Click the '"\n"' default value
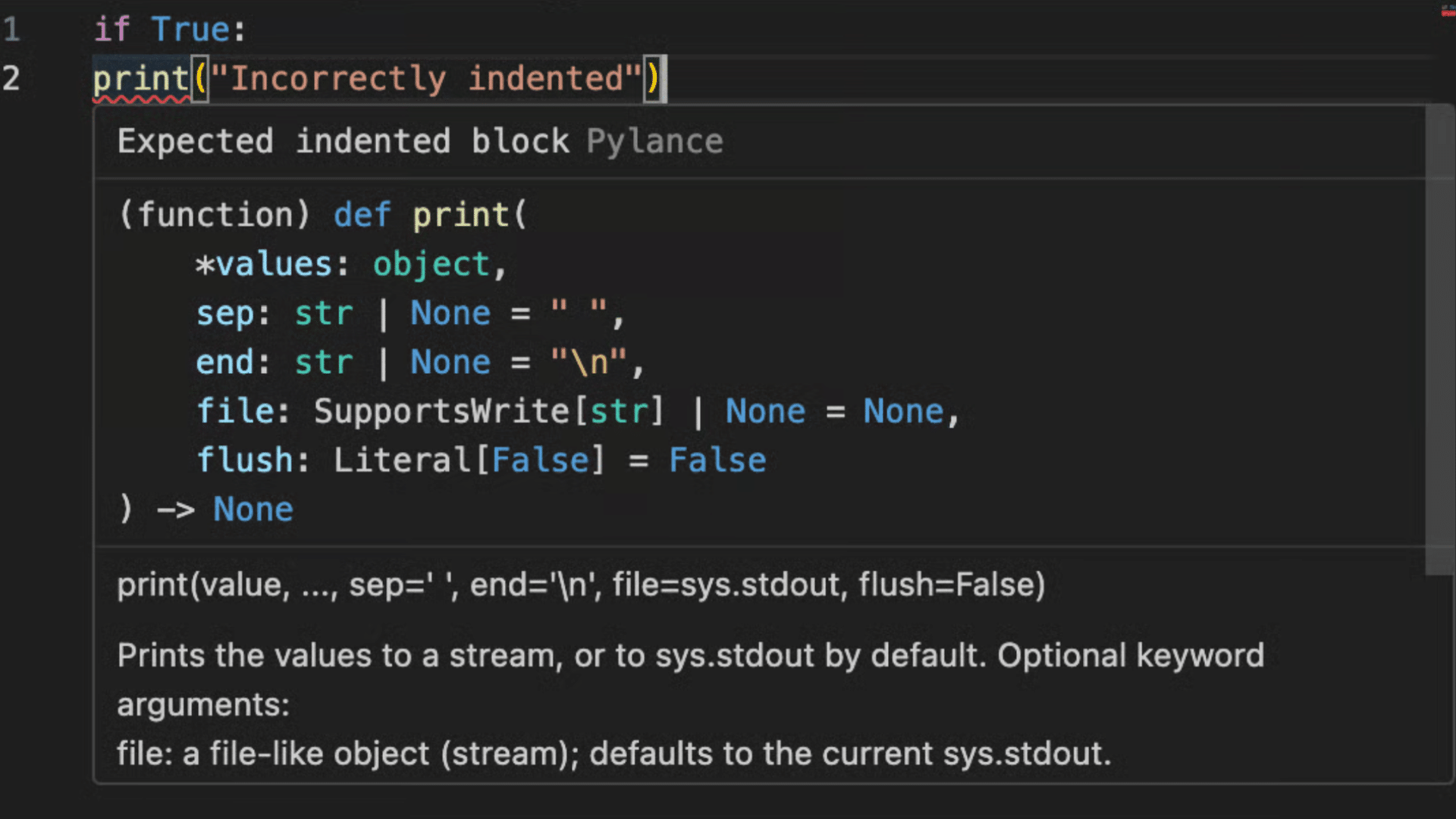Screen dimensions: 1456x819 (589, 362)
